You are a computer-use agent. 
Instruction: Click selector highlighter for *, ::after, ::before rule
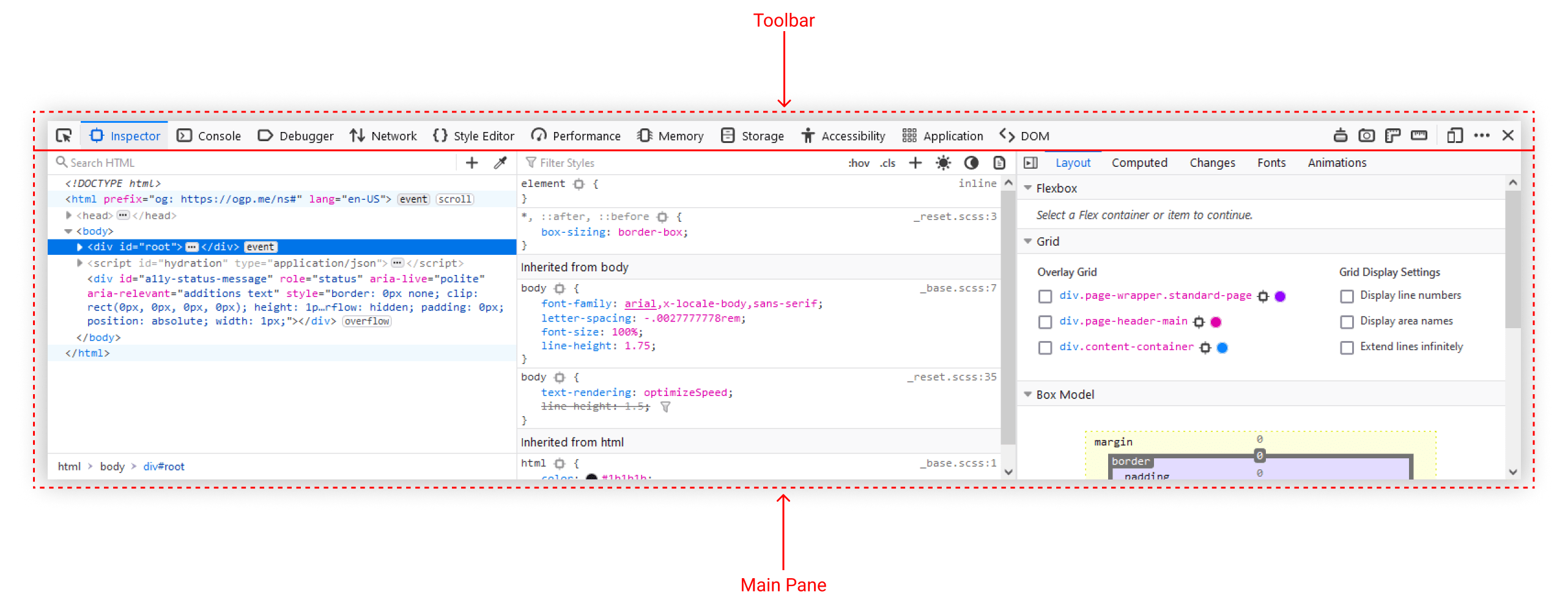tap(662, 217)
